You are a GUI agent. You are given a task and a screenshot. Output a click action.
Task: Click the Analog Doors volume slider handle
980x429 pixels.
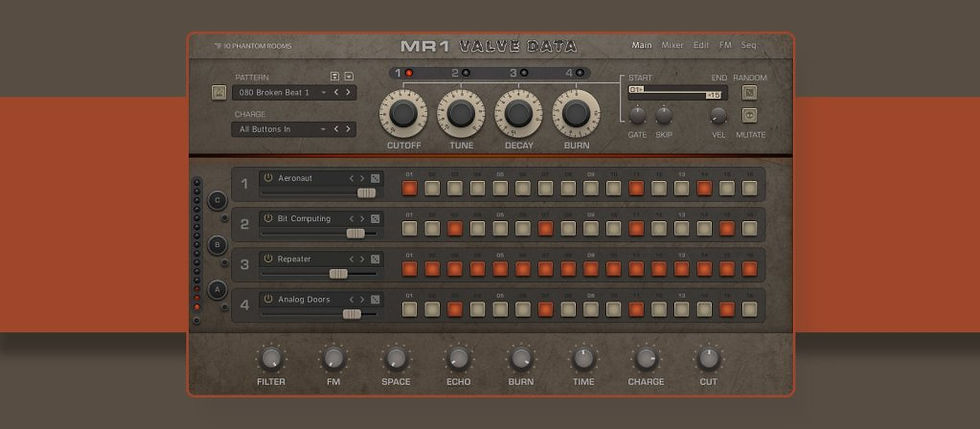click(352, 314)
